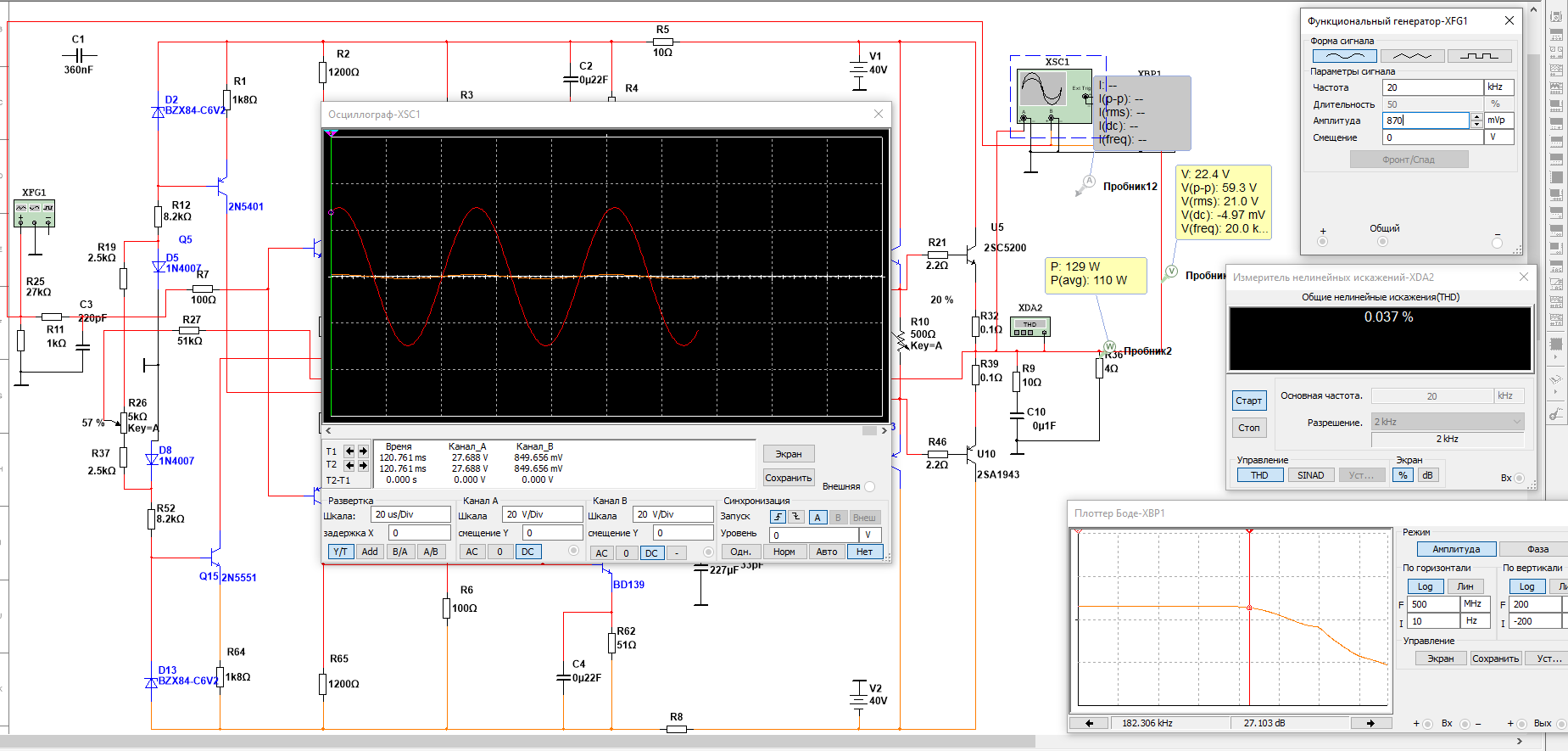Screen dimensions: 1568x751
Task: Toggle distortion analyzer Вх terminal
Action: (1519, 478)
